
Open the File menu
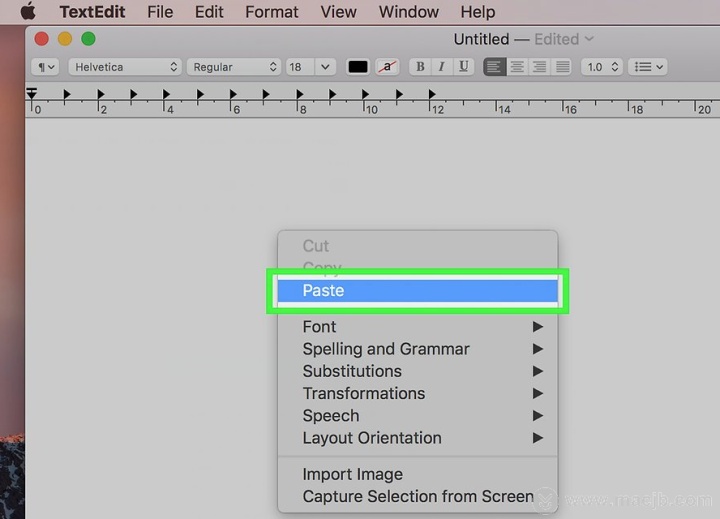point(160,11)
